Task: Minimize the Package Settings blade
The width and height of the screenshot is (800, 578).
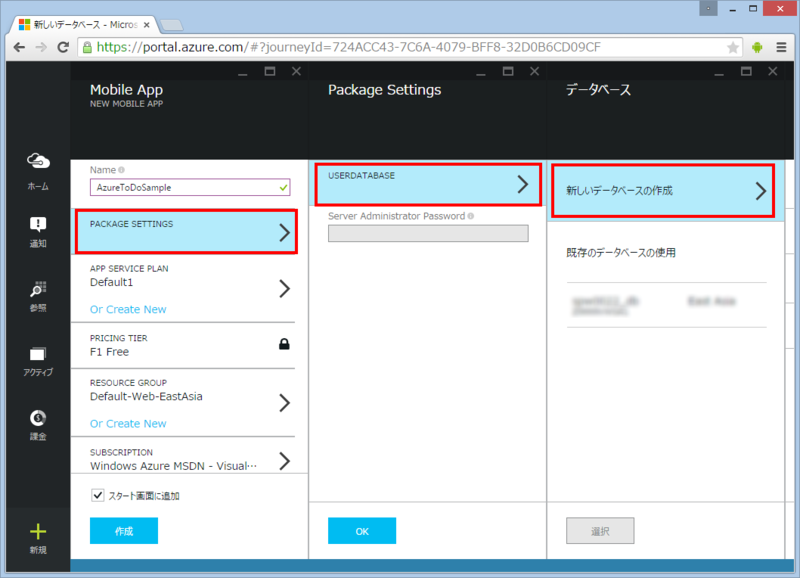Action: (x=481, y=72)
